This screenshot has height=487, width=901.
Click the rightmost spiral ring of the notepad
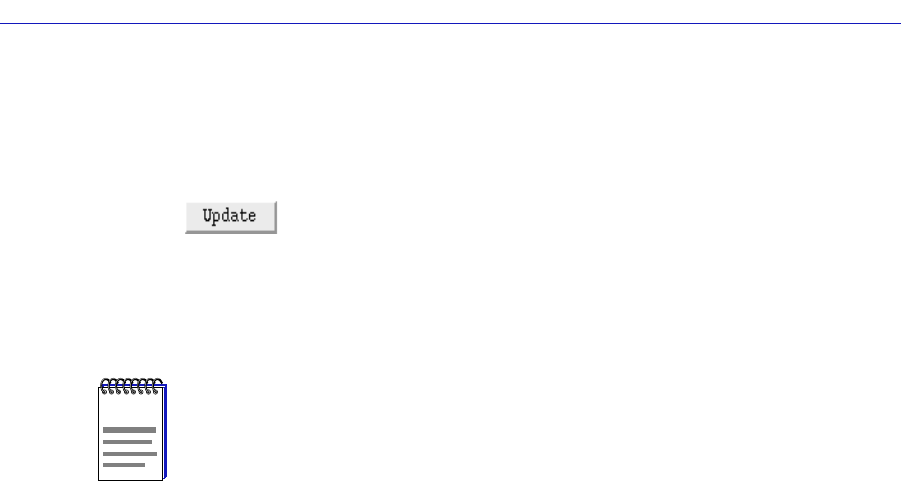click(x=156, y=386)
